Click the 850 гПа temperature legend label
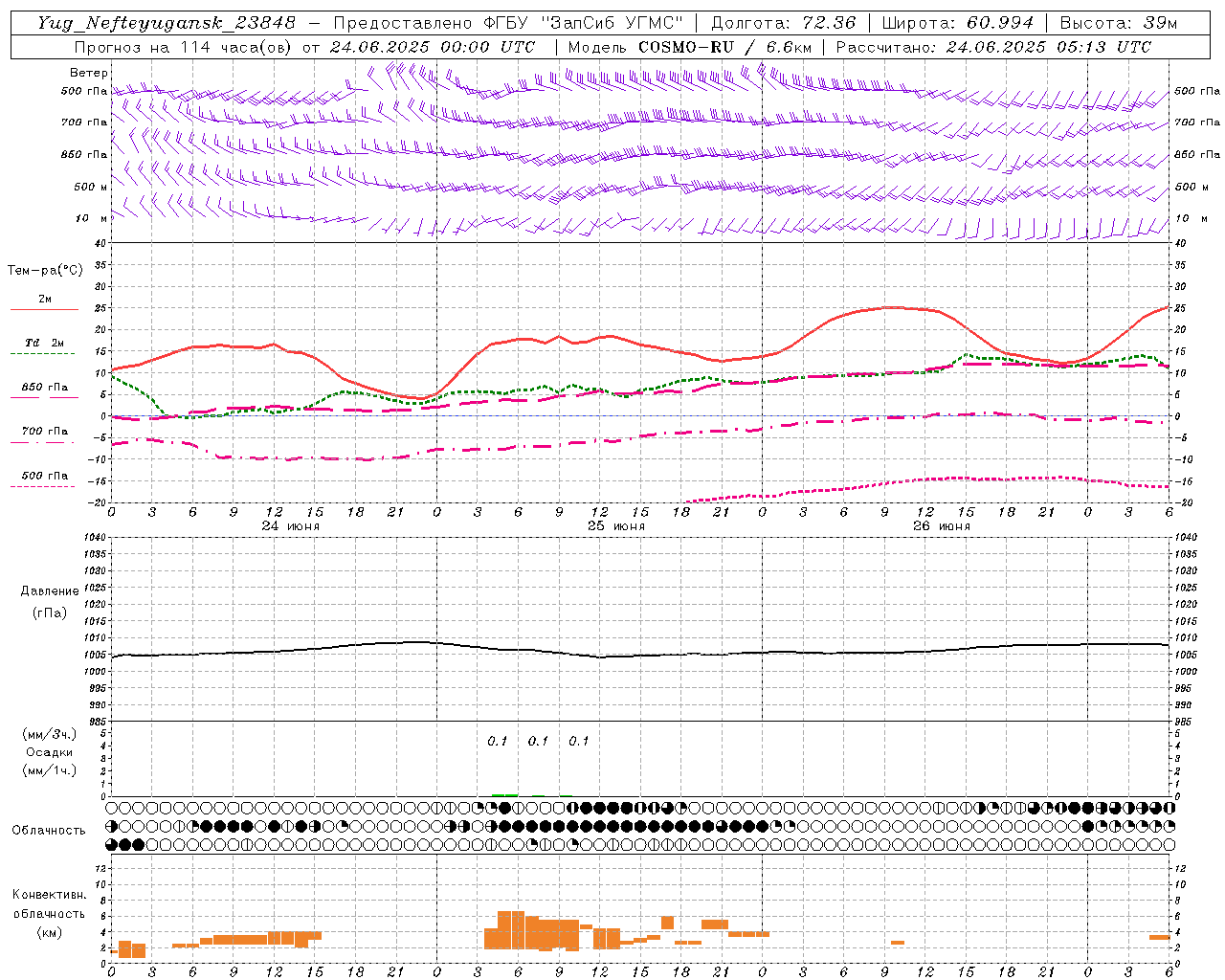1225x980 pixels. pos(45,388)
